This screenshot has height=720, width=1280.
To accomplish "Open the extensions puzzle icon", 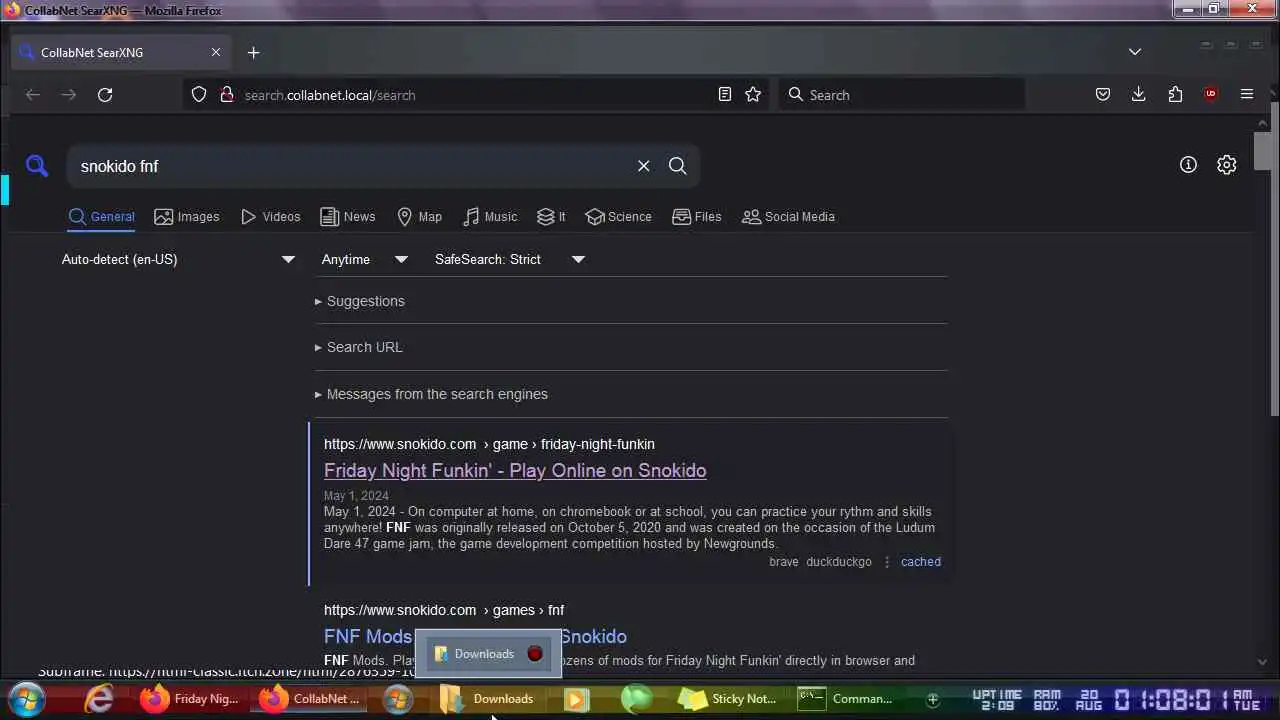I will pyautogui.click(x=1175, y=94).
